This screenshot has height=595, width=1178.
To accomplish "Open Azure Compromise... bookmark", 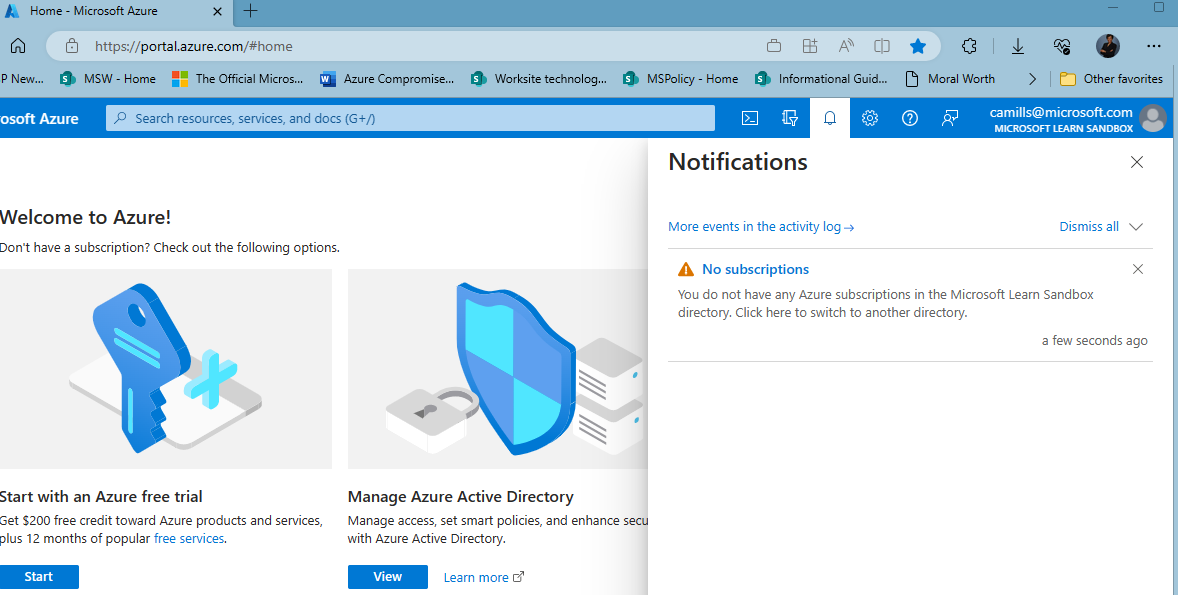I will pyautogui.click(x=387, y=79).
